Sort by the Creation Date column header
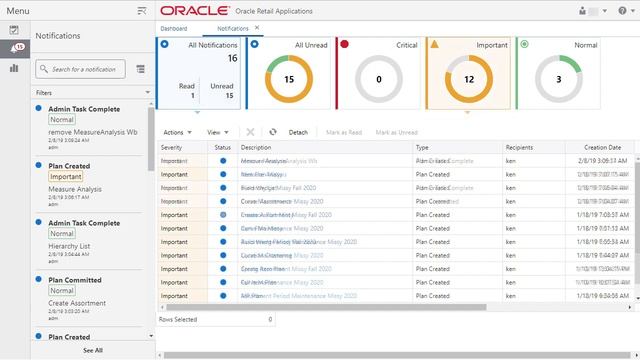This screenshot has width=640, height=360. pos(600,147)
